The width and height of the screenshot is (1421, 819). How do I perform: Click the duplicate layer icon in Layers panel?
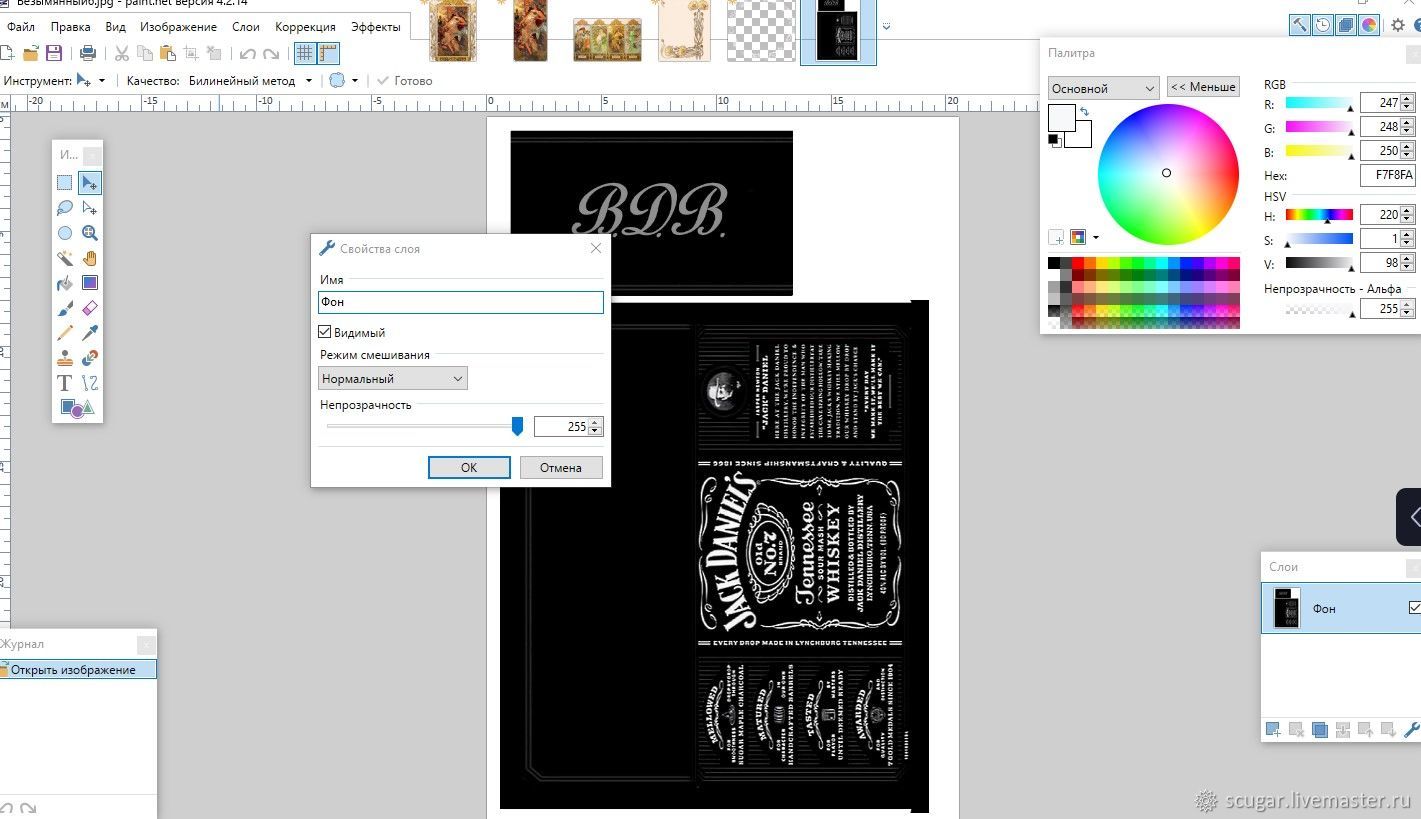(x=1320, y=730)
